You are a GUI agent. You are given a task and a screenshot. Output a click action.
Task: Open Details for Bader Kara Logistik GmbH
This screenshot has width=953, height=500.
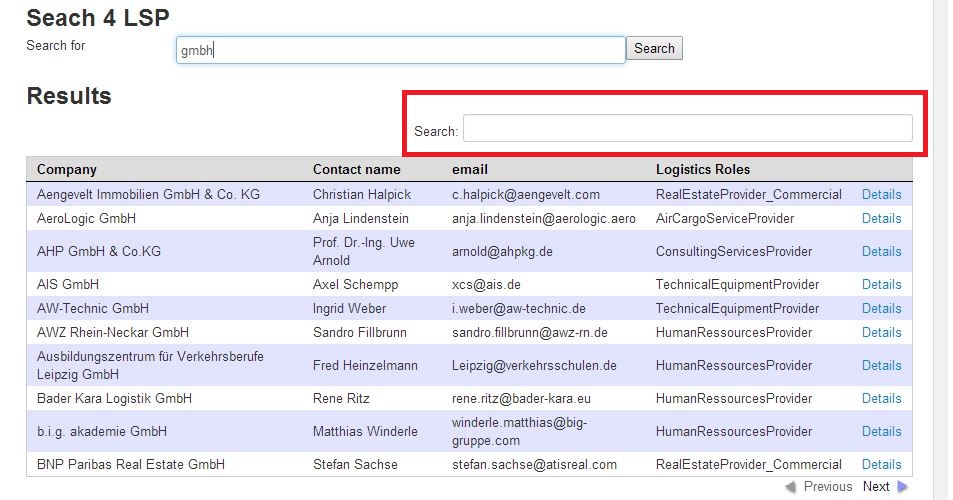[881, 399]
